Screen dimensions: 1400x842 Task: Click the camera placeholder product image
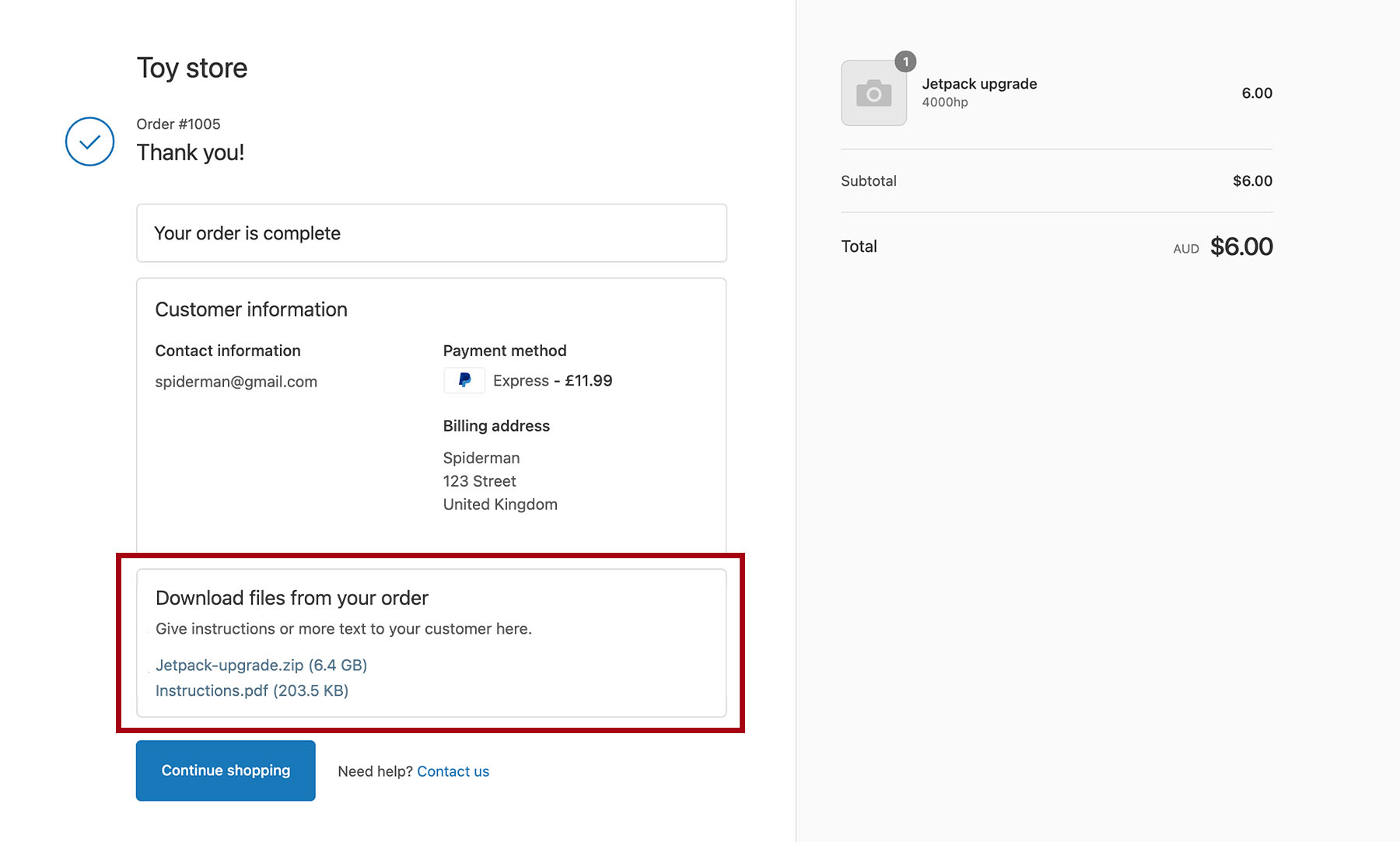click(873, 93)
